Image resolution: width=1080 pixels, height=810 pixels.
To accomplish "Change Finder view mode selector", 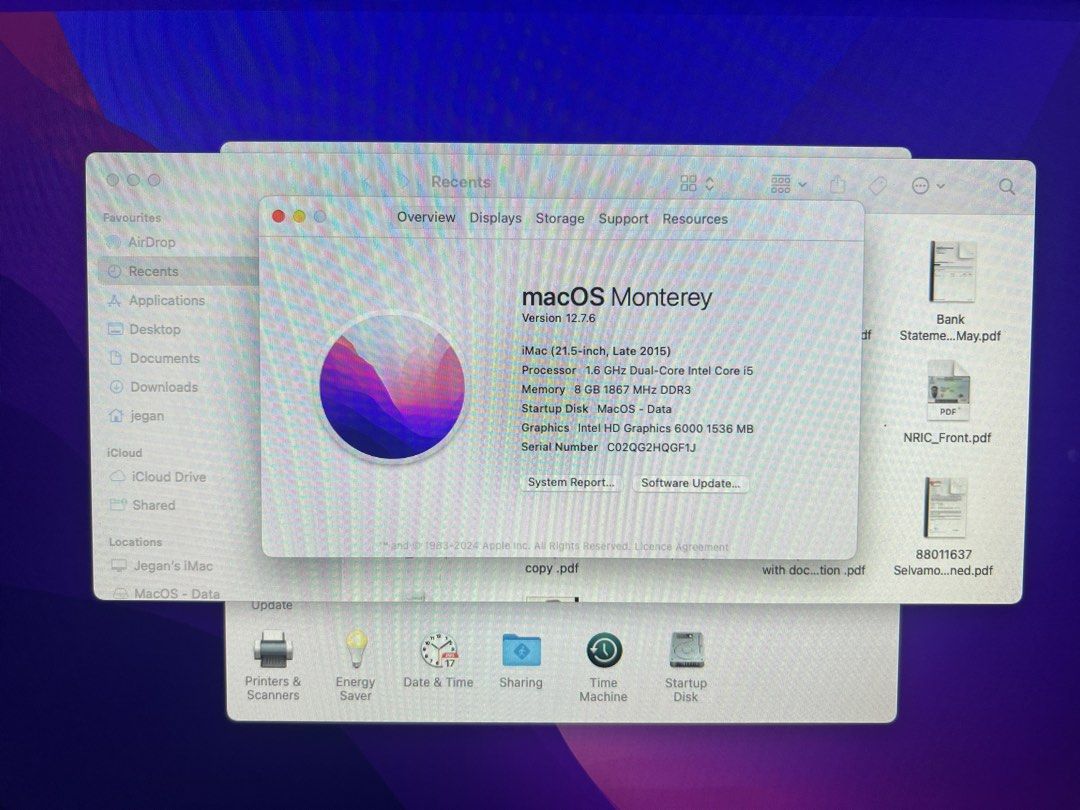I will click(697, 183).
